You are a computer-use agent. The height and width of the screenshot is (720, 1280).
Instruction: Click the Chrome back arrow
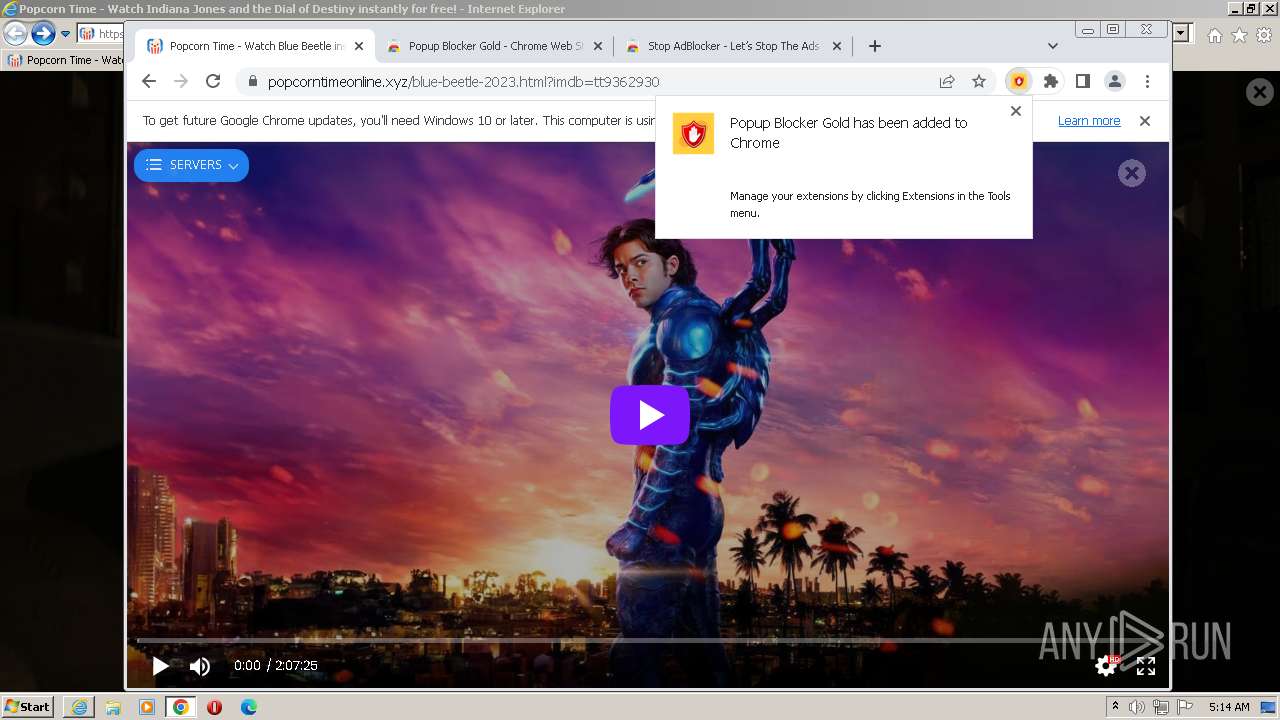point(149,82)
